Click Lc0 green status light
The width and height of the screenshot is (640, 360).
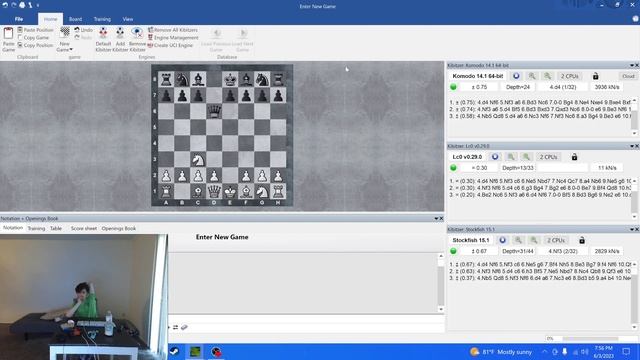click(x=453, y=168)
